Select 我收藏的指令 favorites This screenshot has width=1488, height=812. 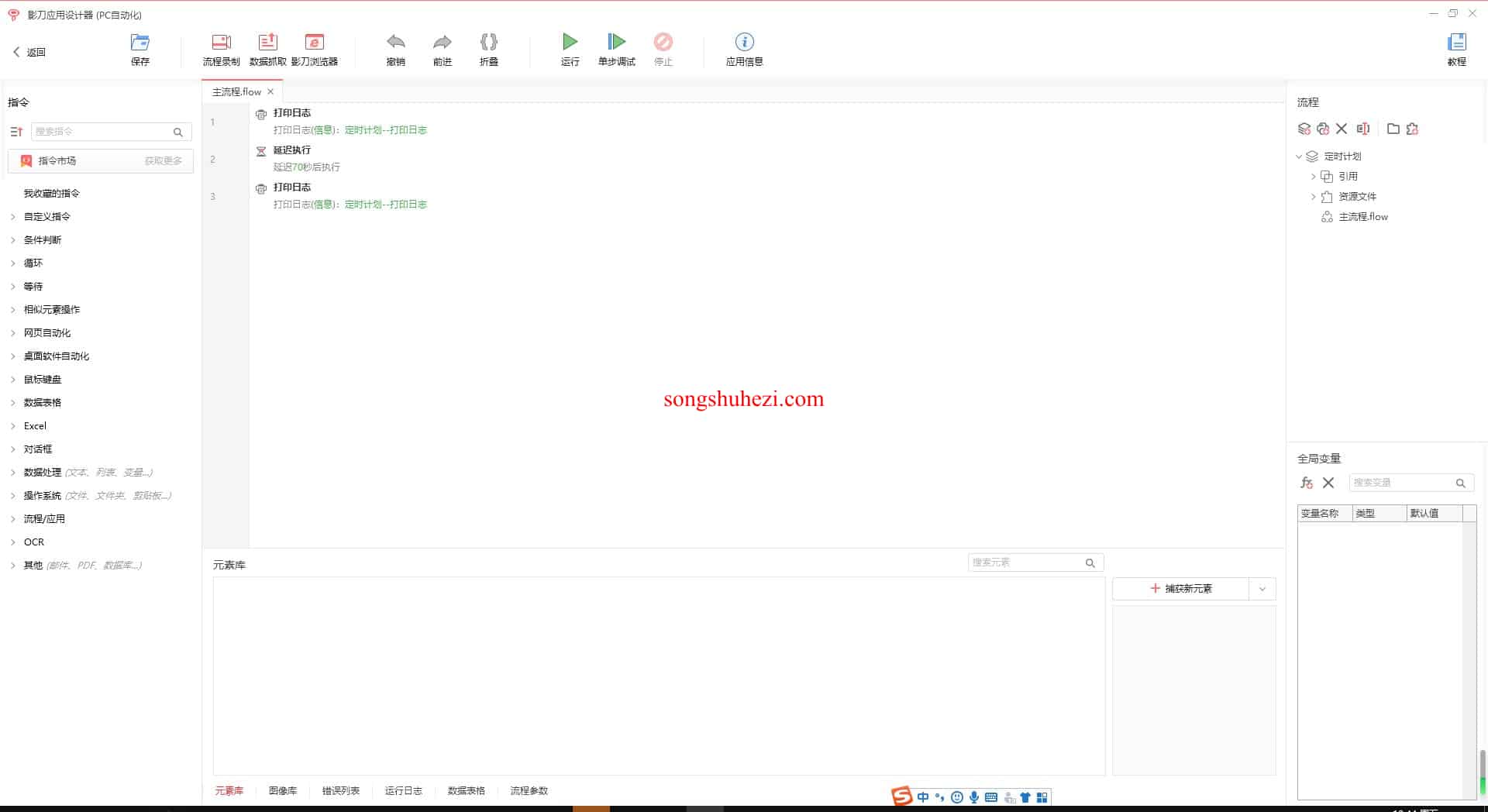tap(52, 194)
